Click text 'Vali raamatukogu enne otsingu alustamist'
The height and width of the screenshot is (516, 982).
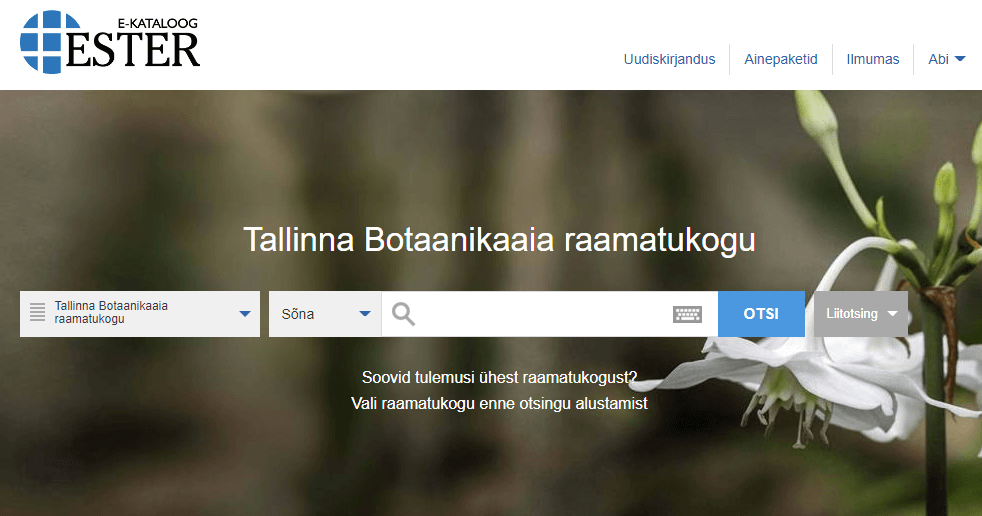point(499,403)
